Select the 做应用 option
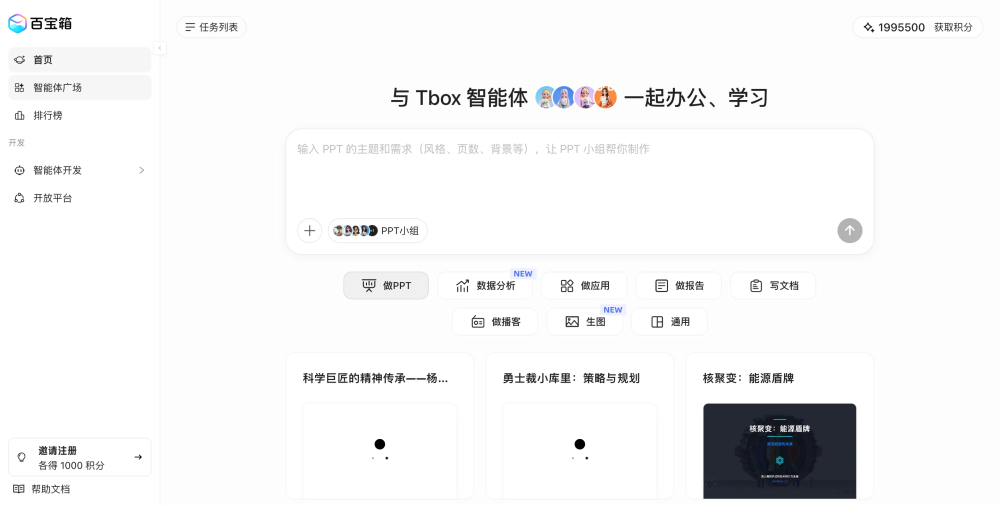 click(584, 286)
